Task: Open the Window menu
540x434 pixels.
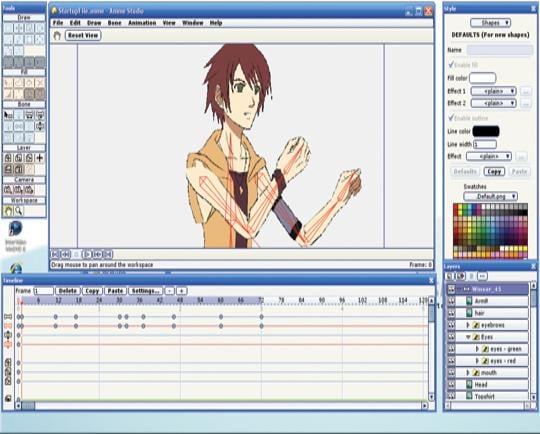Action: pos(193,23)
